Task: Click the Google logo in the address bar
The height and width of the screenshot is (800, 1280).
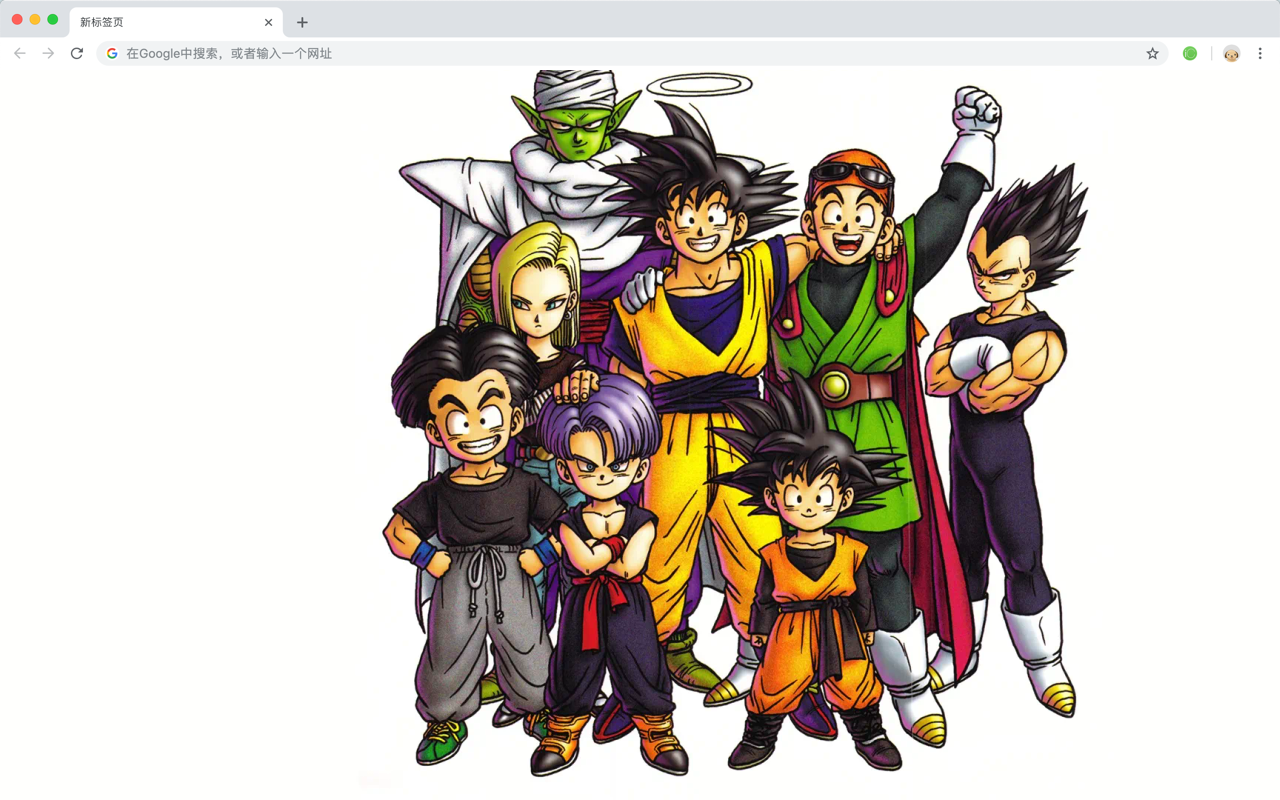Action: click(112, 53)
